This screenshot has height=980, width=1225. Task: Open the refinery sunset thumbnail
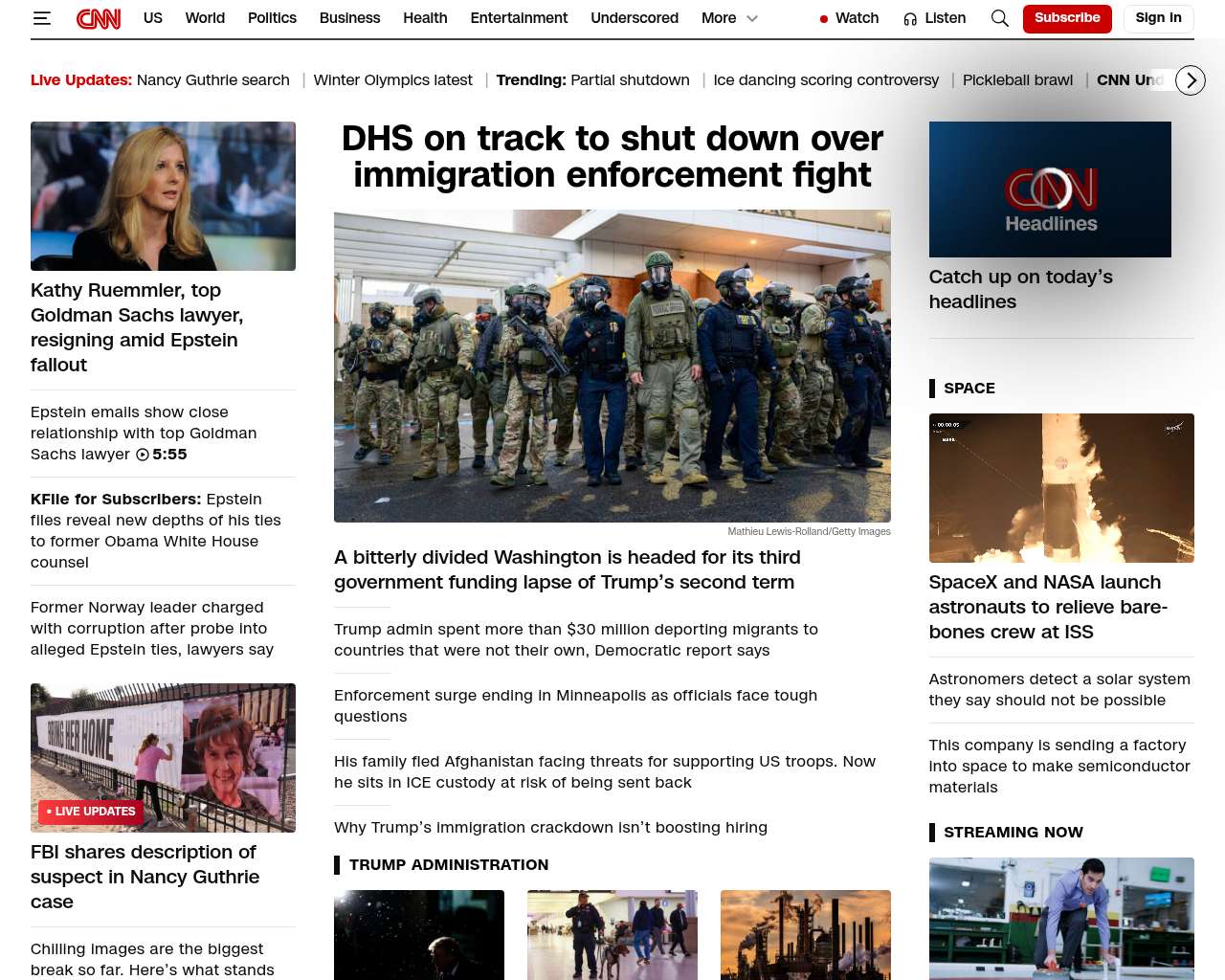[x=806, y=935]
